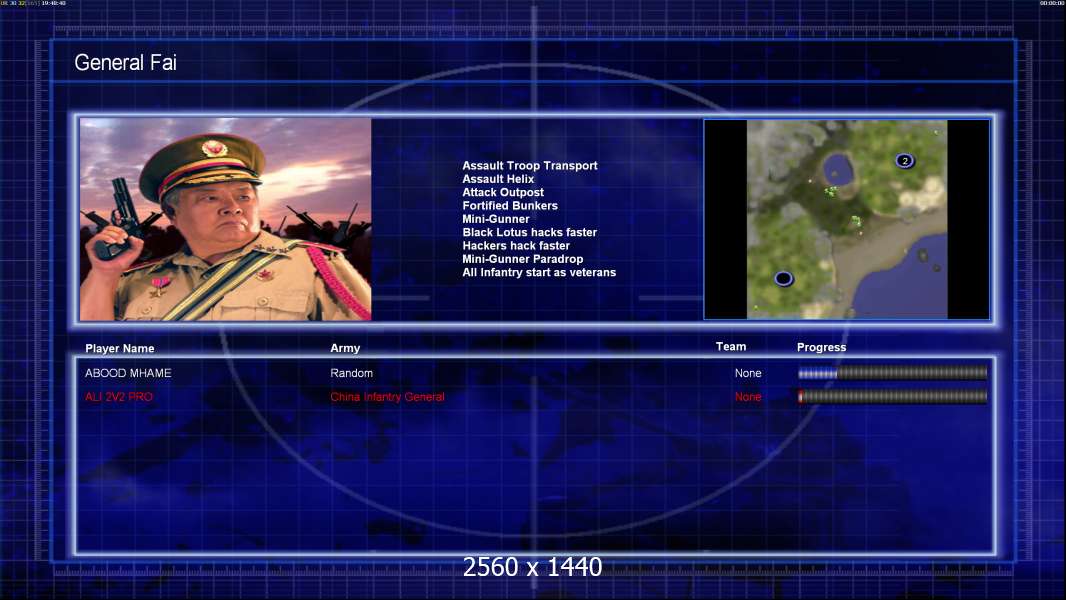Click the Fortified Bunkers ability text
1066x600 pixels.
[x=510, y=205]
